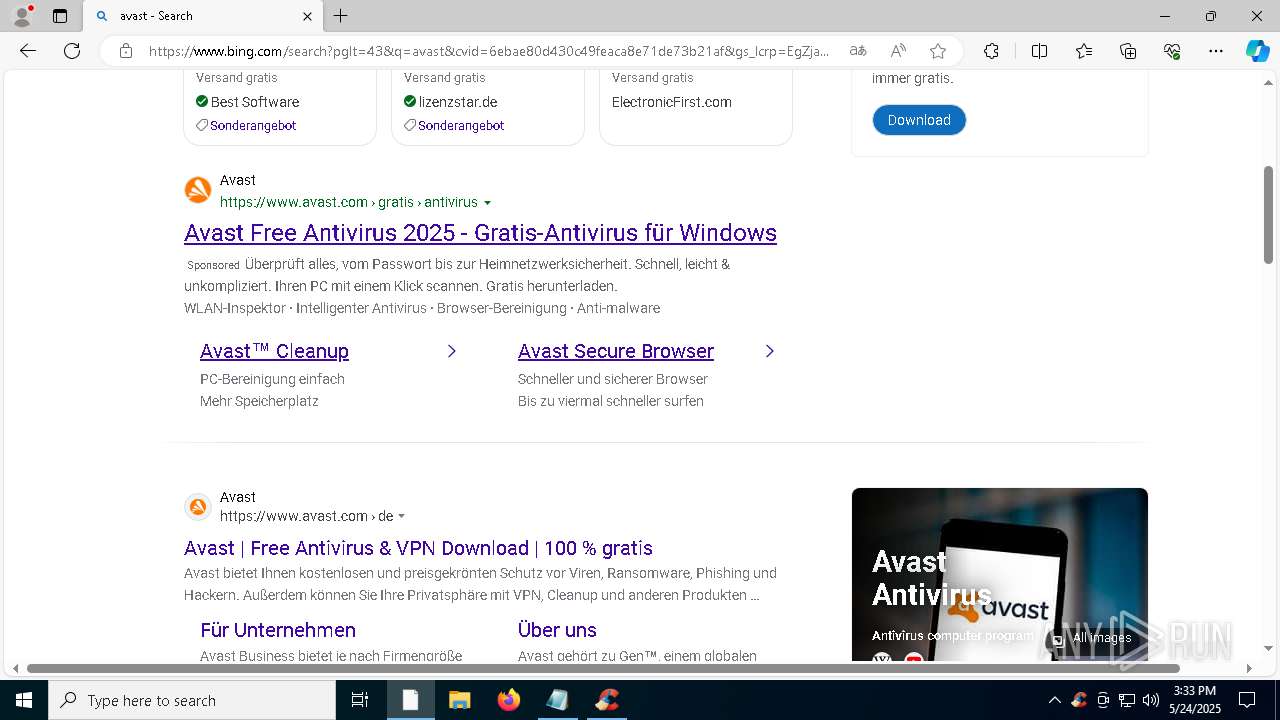This screenshot has height=720, width=1280.
Task: Open lizenzstar.de Sonderangebot link
Action: click(461, 125)
